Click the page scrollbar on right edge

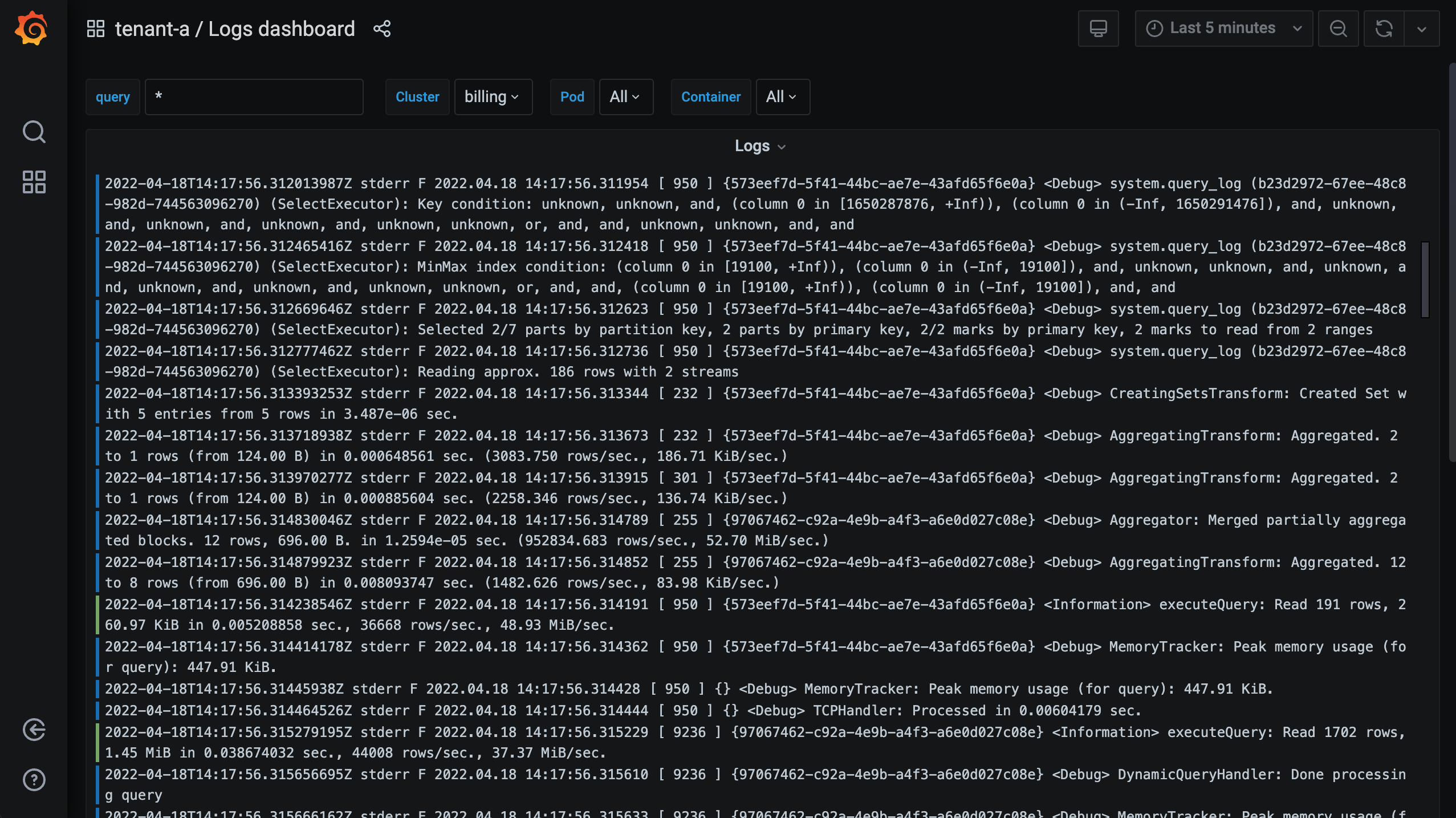click(1452, 262)
